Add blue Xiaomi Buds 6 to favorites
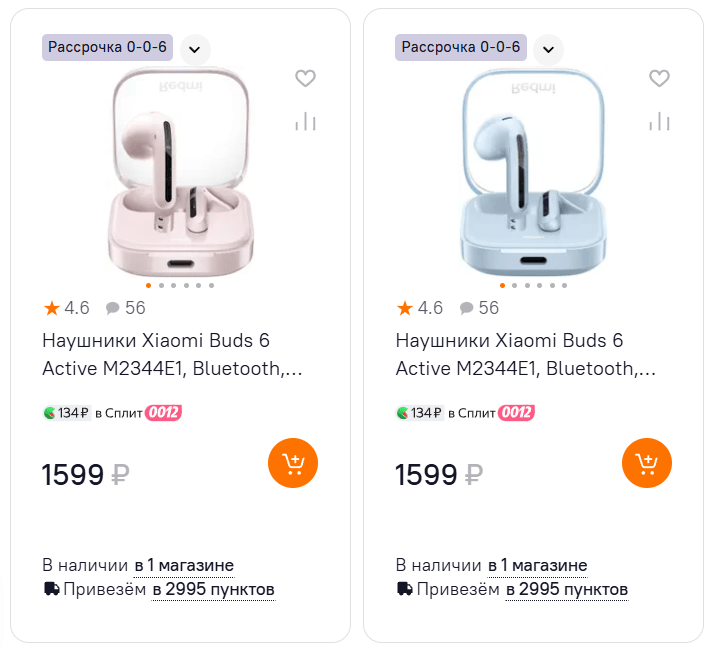 coord(659,78)
